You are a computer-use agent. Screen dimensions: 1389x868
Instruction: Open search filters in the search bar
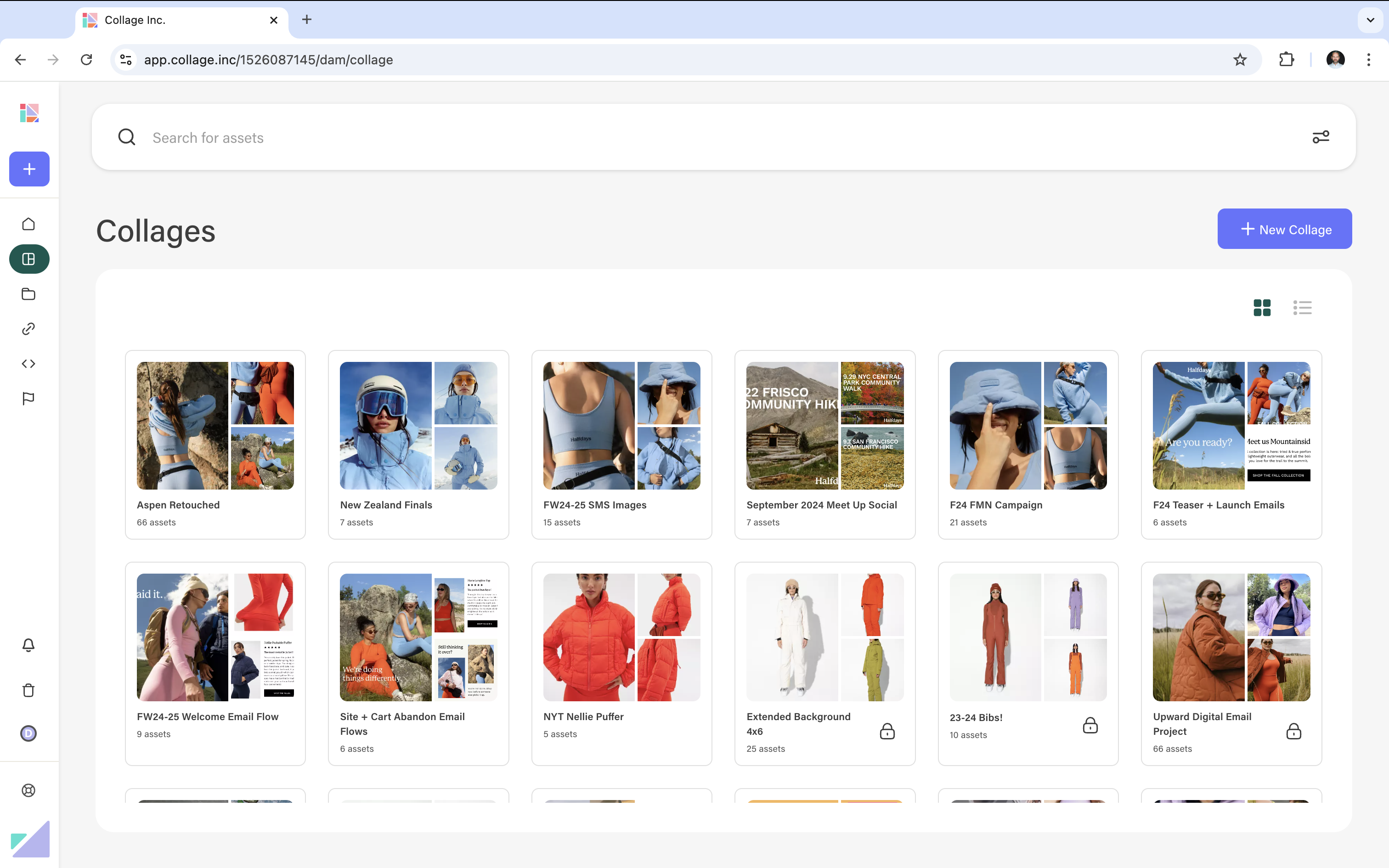(x=1321, y=137)
